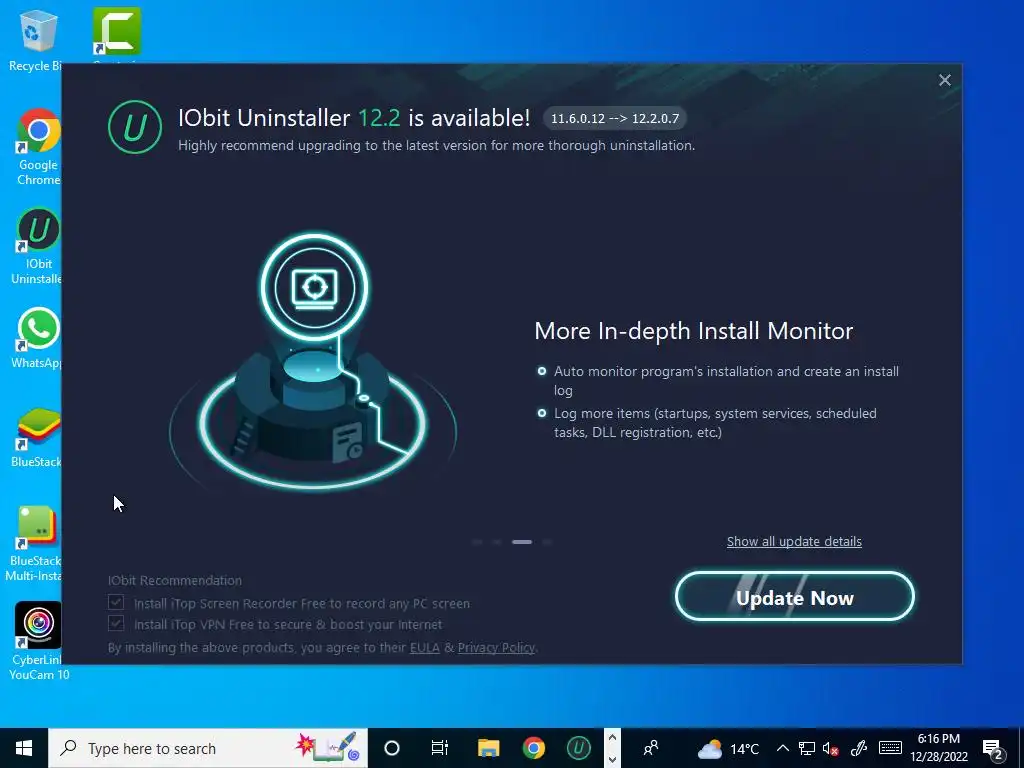Open Task View on taskbar
This screenshot has height=768, width=1024.
440,748
